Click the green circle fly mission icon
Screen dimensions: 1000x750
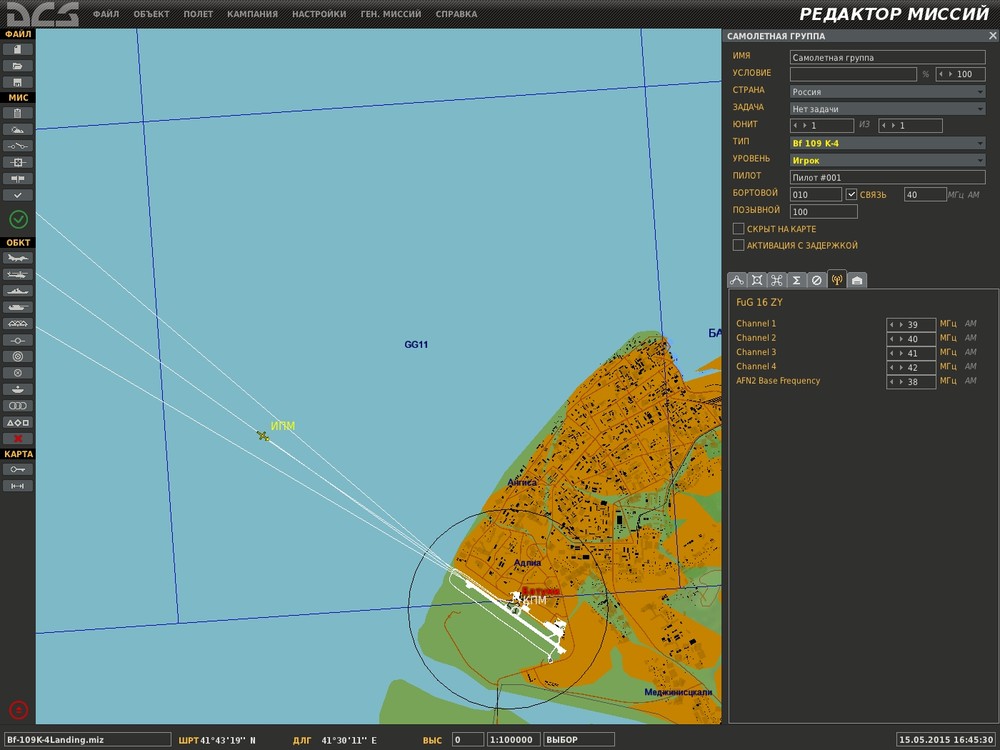point(18,219)
